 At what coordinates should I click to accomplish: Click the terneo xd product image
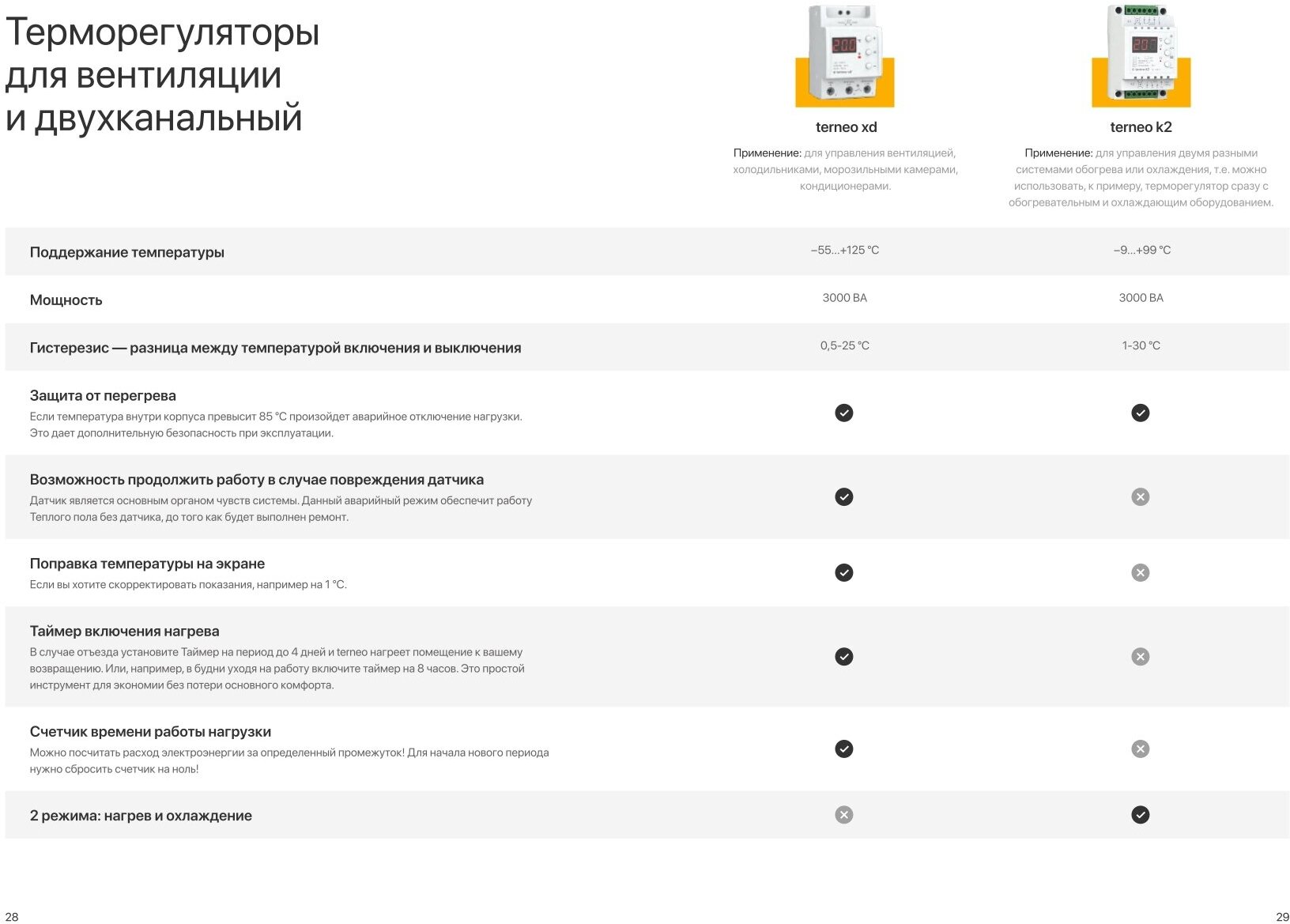pos(844,55)
